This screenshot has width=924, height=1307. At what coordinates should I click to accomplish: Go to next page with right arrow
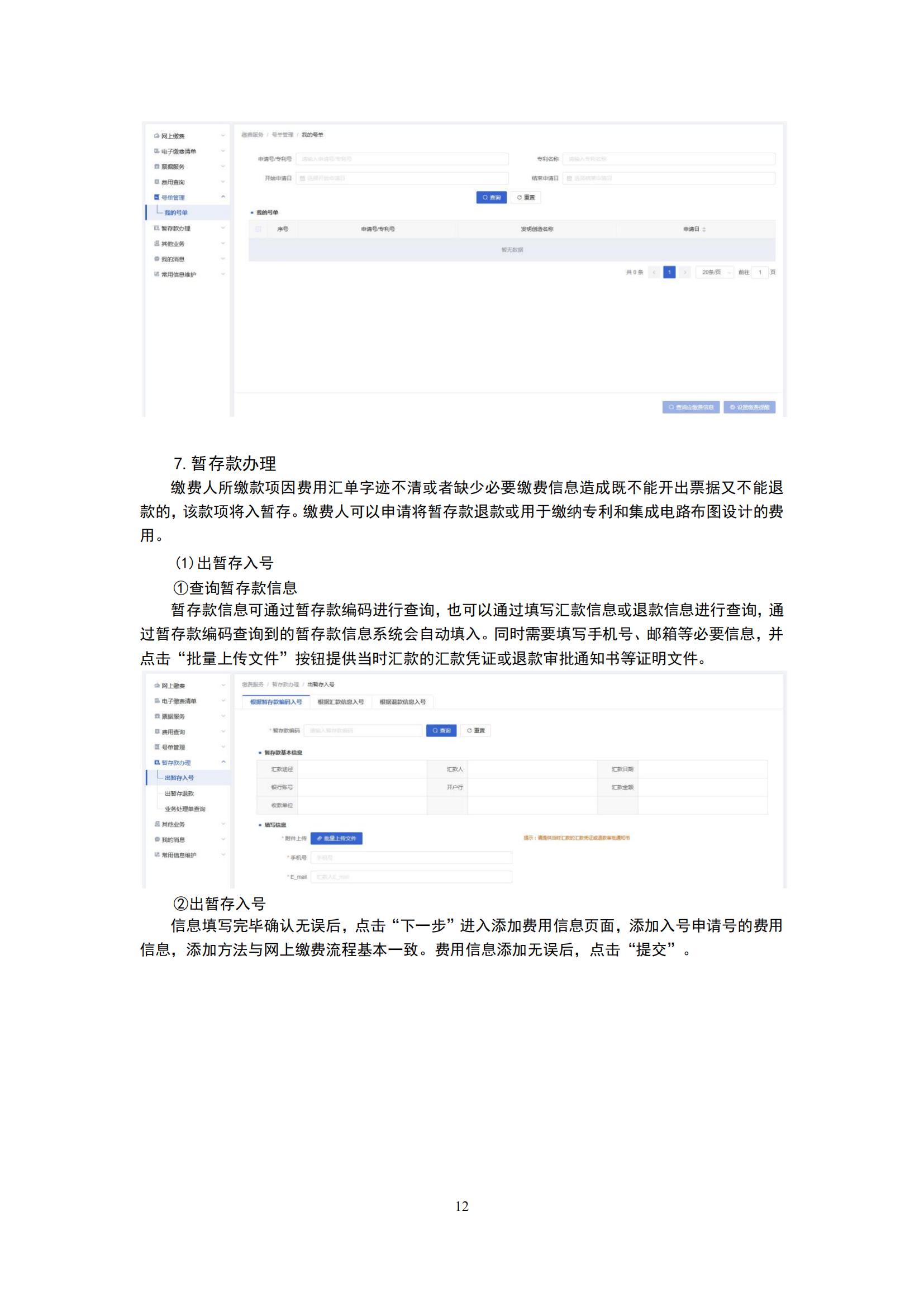[x=685, y=273]
